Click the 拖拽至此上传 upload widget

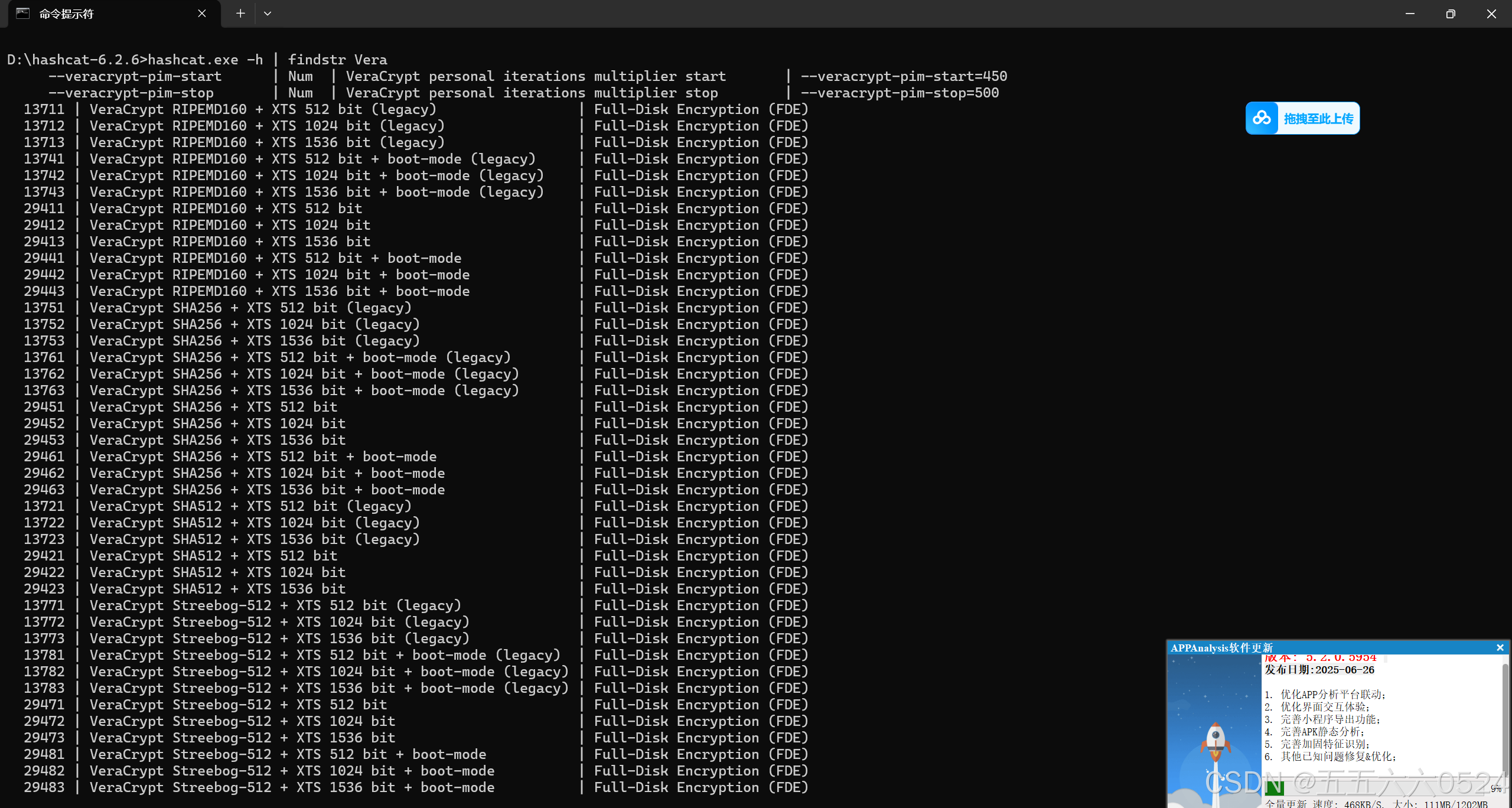click(1302, 118)
